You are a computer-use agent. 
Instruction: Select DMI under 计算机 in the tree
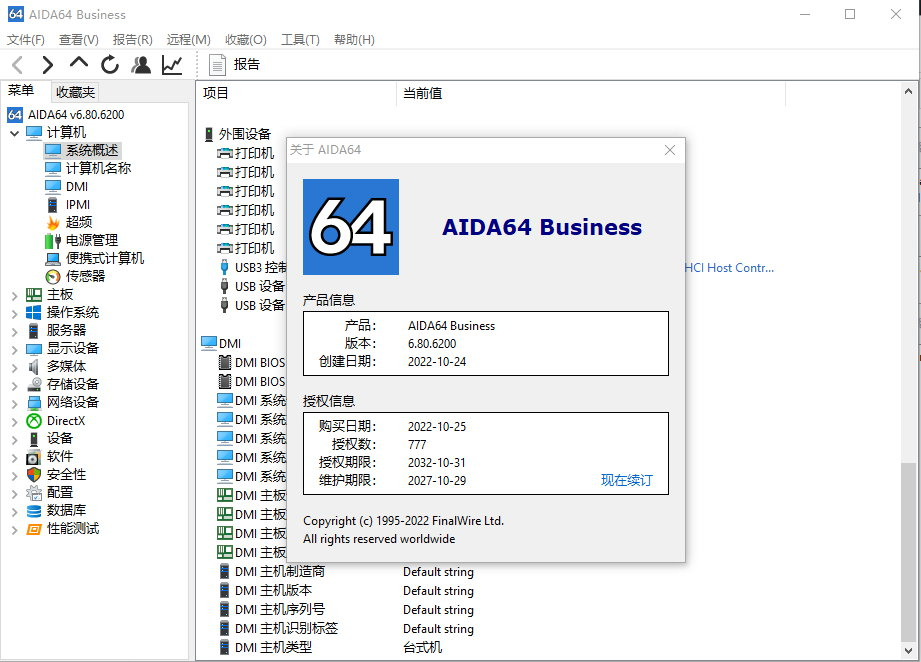77,187
